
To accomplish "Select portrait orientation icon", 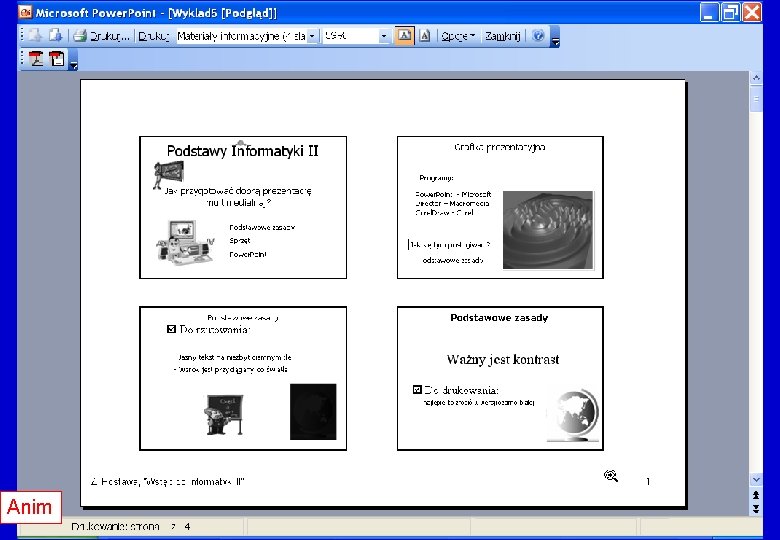I will [424, 36].
